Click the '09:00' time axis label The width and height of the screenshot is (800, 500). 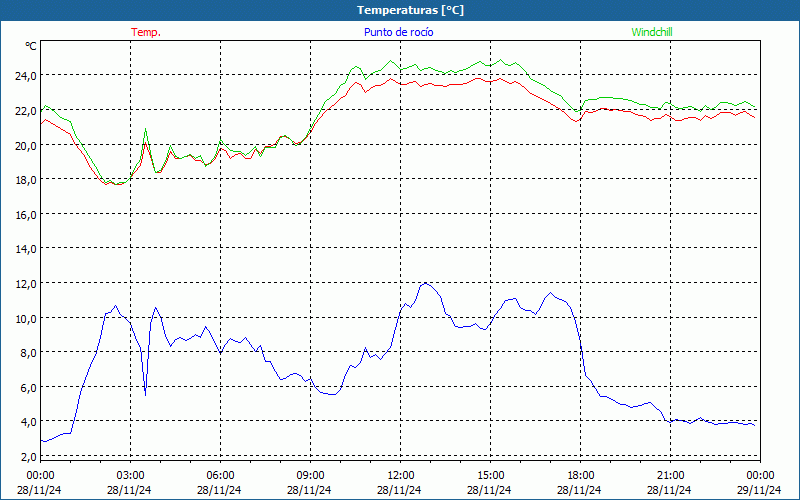click(310, 476)
